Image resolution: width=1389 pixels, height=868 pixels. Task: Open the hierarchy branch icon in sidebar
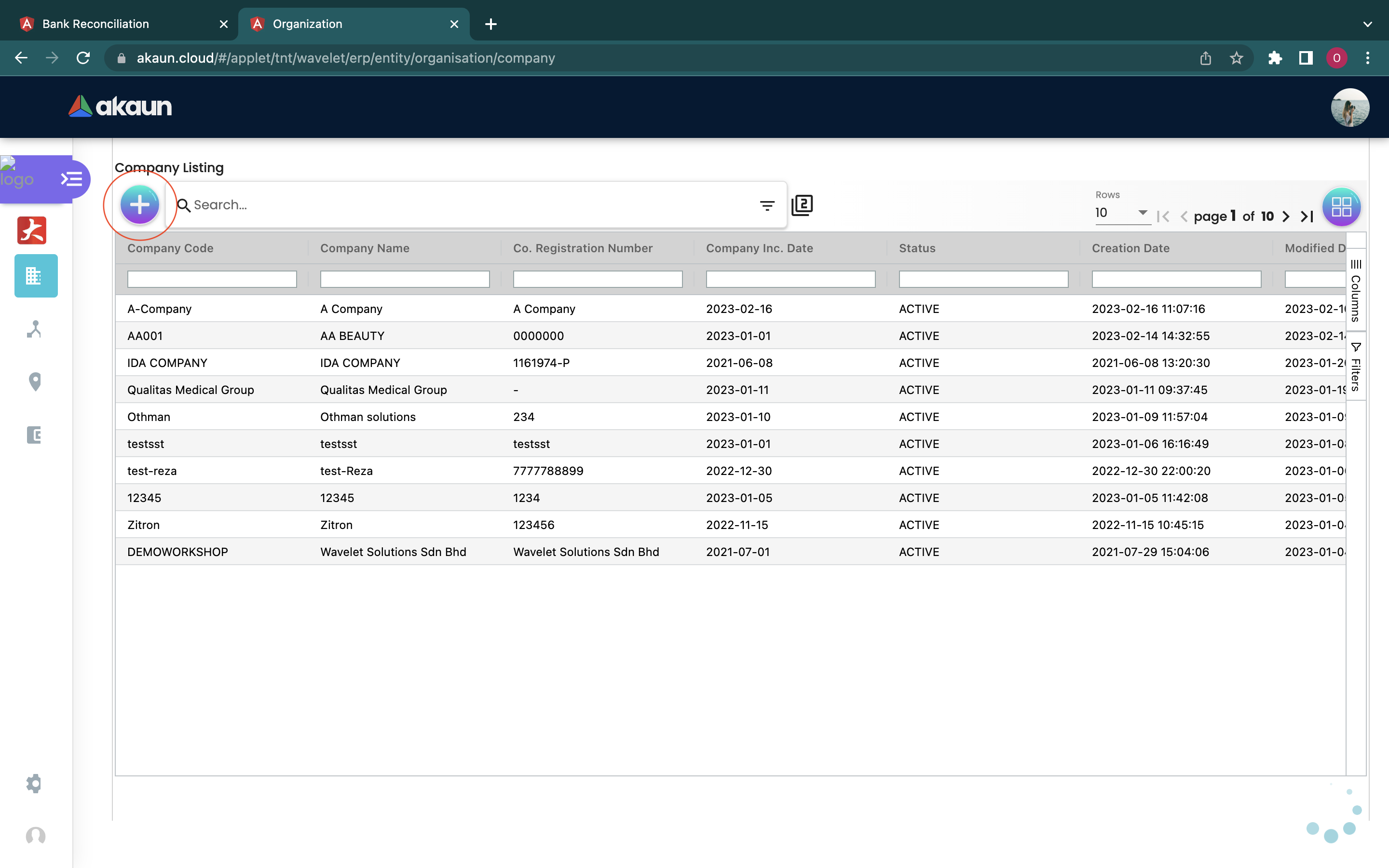coord(34,329)
